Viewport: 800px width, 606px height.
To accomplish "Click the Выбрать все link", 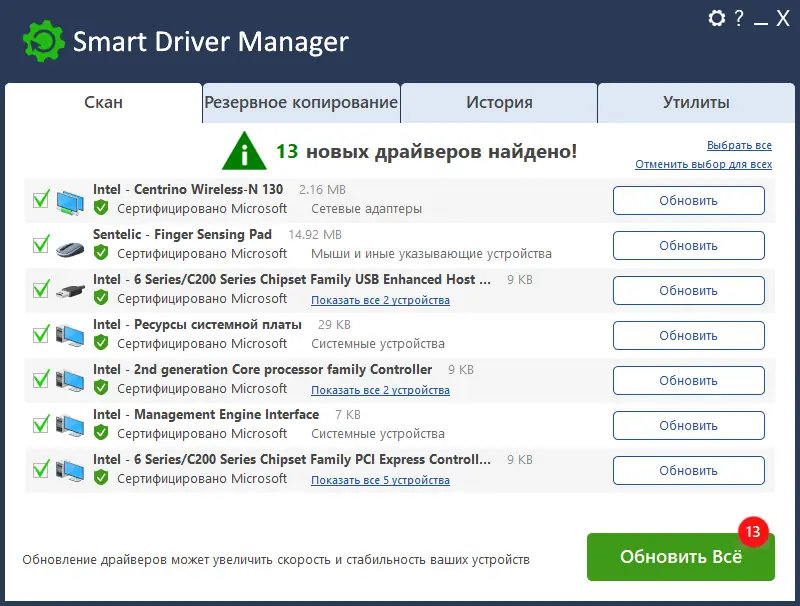I will click(739, 145).
